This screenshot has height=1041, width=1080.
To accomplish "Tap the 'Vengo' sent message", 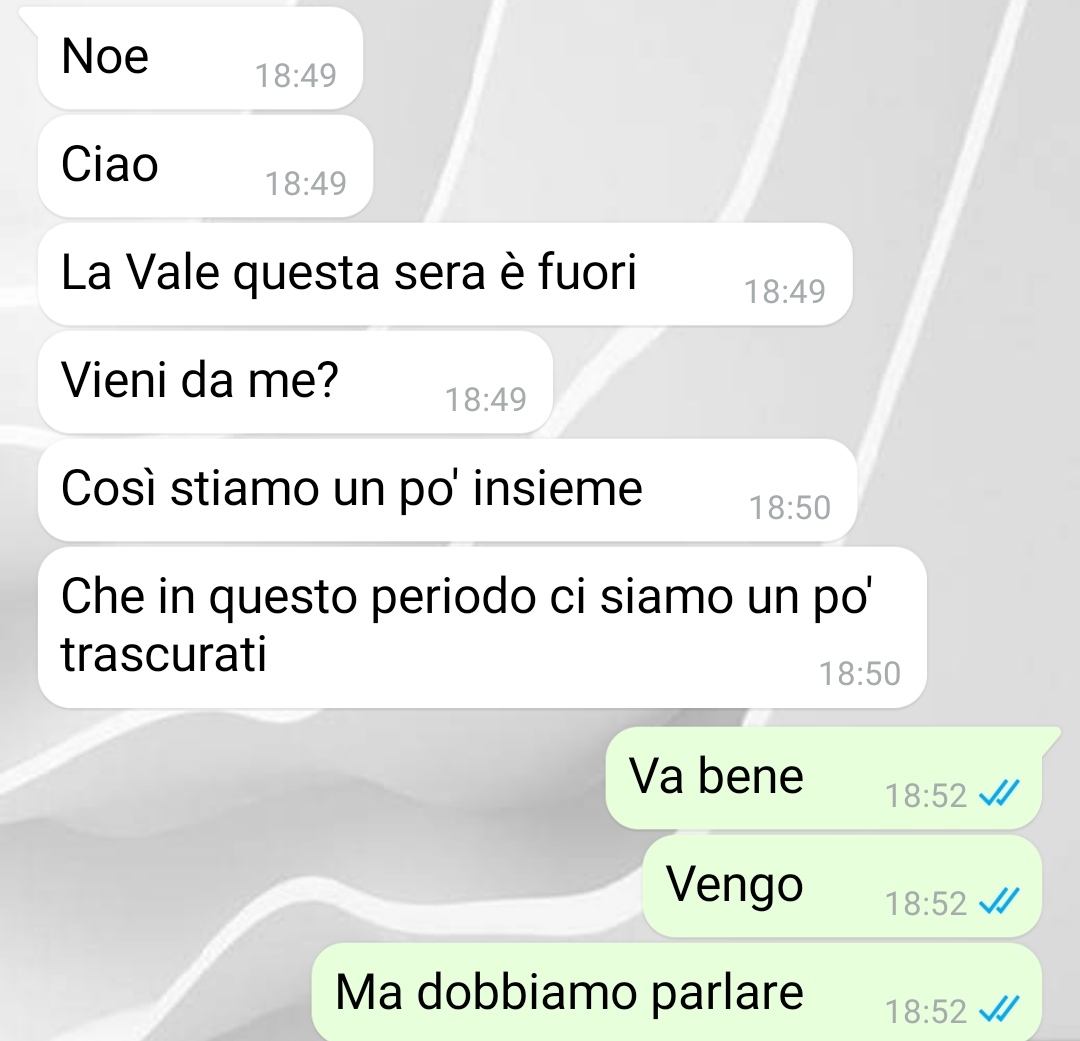I will point(842,886).
